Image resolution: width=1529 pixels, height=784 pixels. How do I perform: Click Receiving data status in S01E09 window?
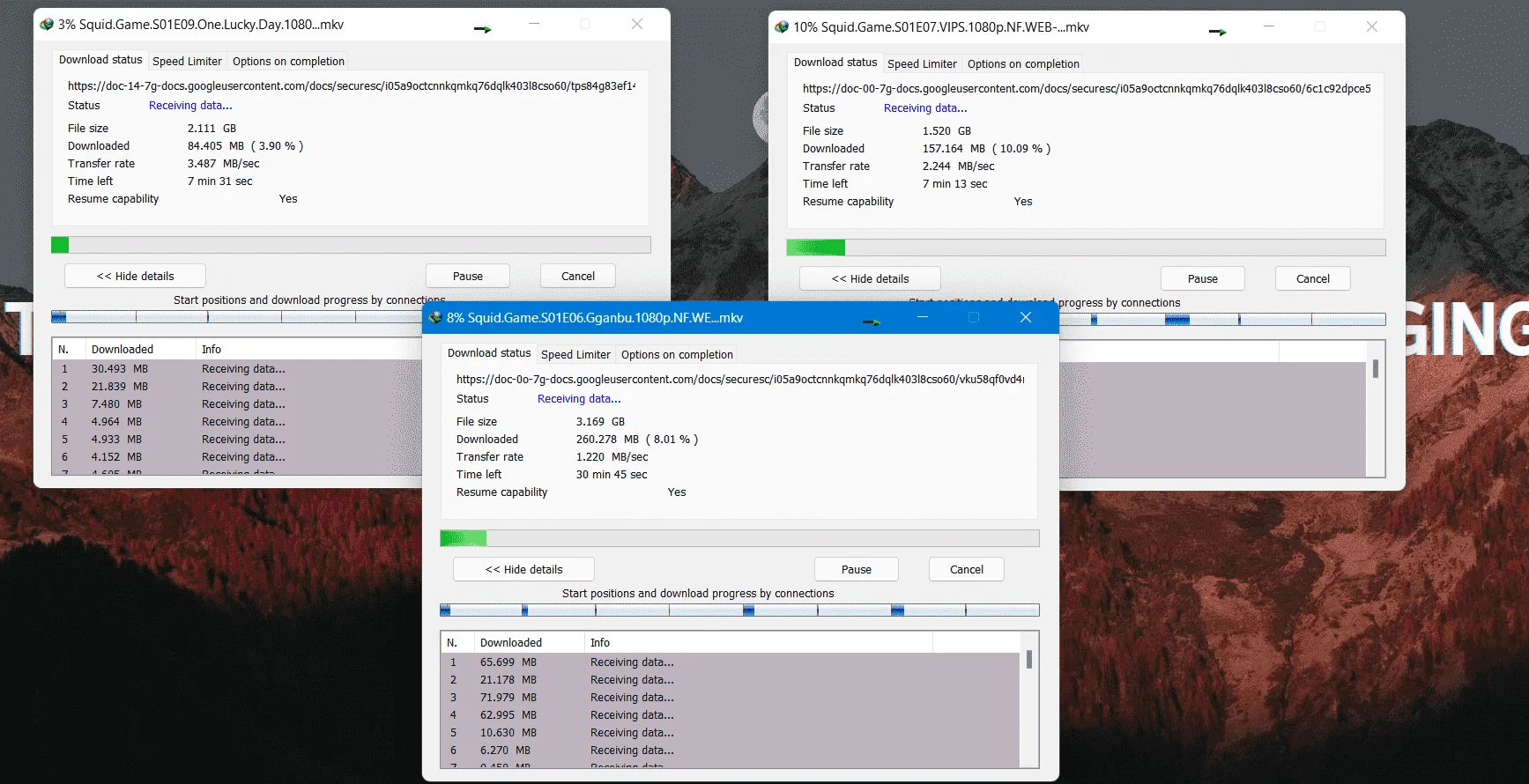pyautogui.click(x=190, y=105)
